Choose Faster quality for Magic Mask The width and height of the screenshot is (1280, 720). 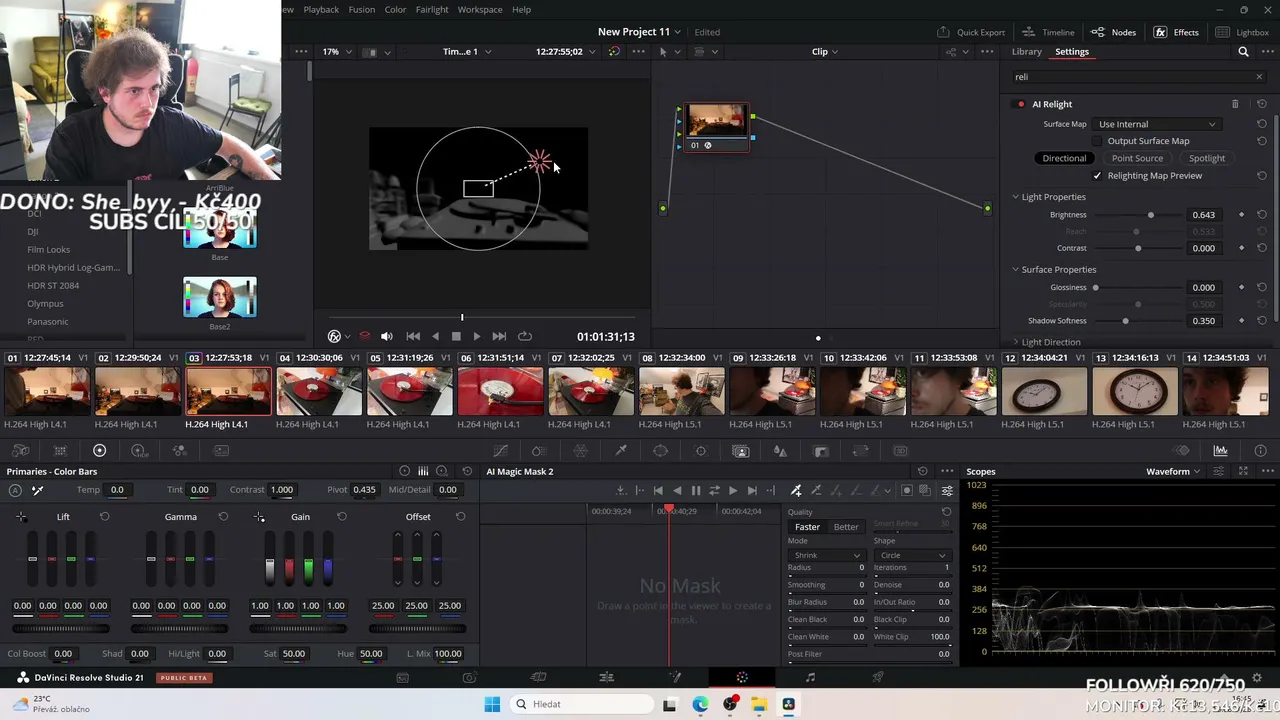pyautogui.click(x=807, y=527)
